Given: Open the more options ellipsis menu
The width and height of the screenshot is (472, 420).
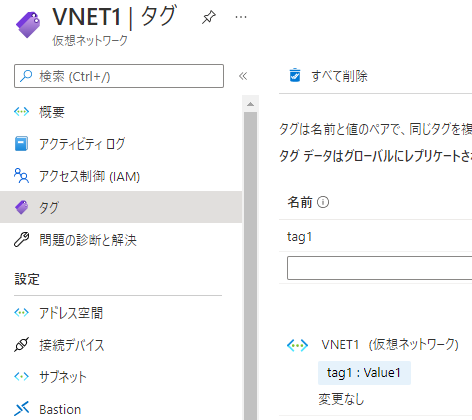Looking at the screenshot, I should (241, 17).
